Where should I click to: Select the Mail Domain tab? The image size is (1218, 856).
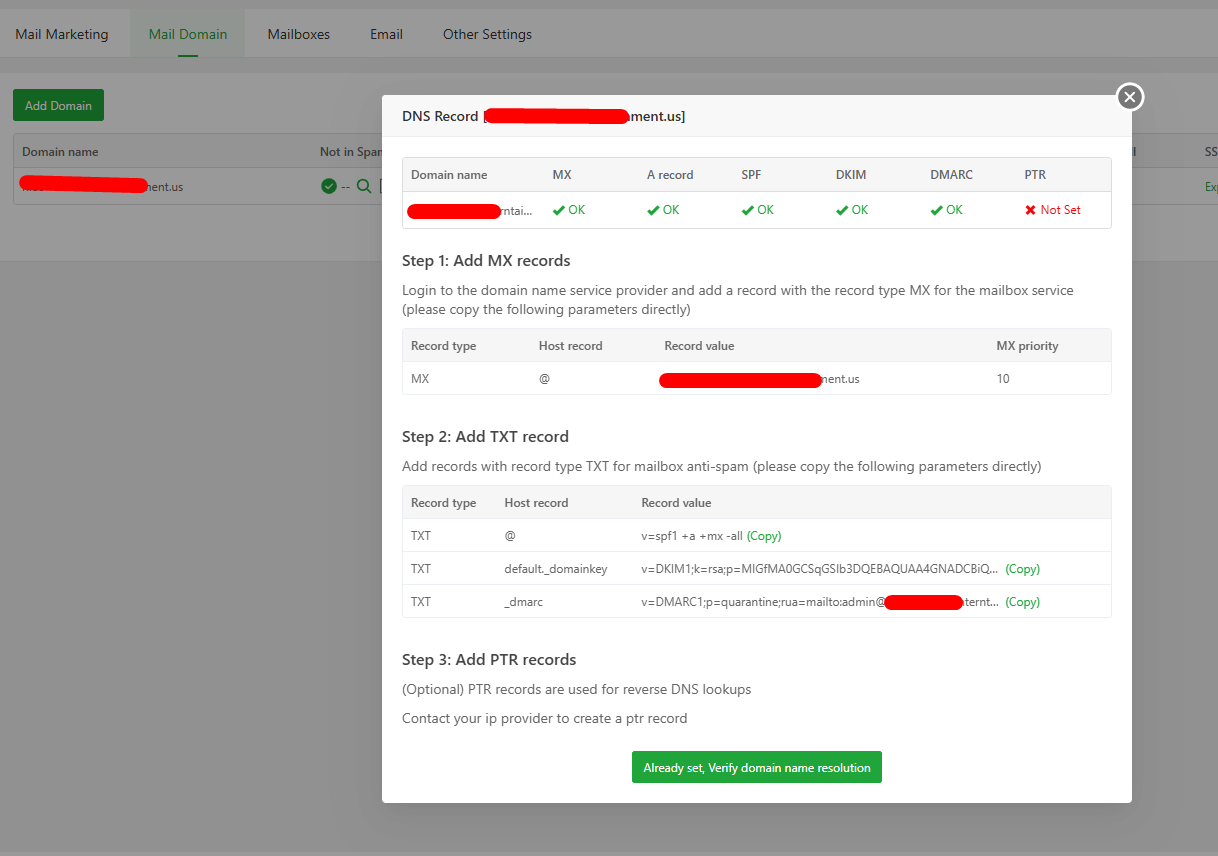point(188,34)
